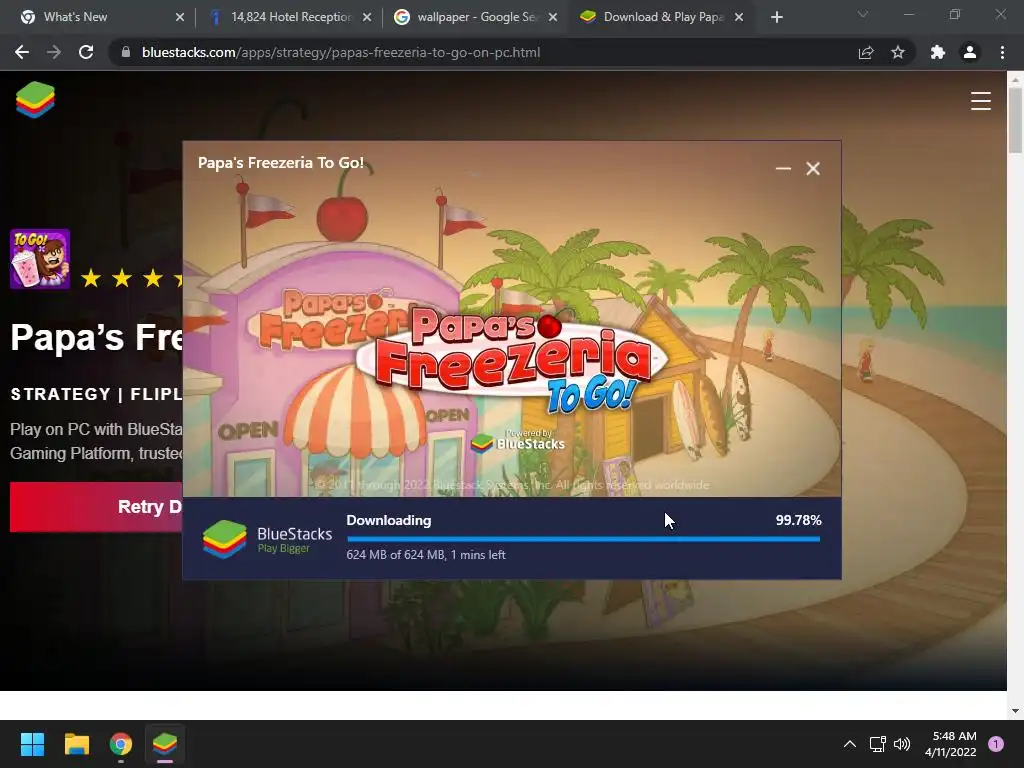Screen dimensions: 1024x768
Task: Open the Windows Start menu
Action: pos(32,744)
